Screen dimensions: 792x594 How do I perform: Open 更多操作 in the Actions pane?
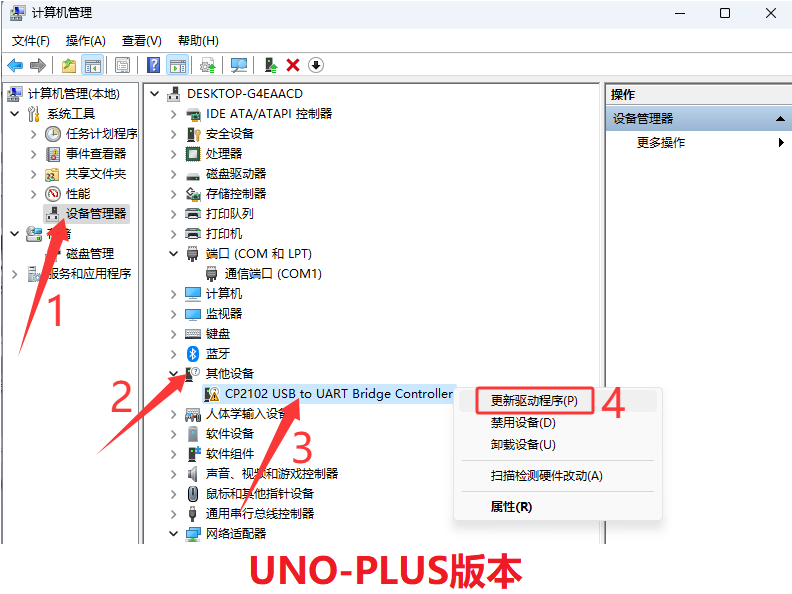pos(661,142)
